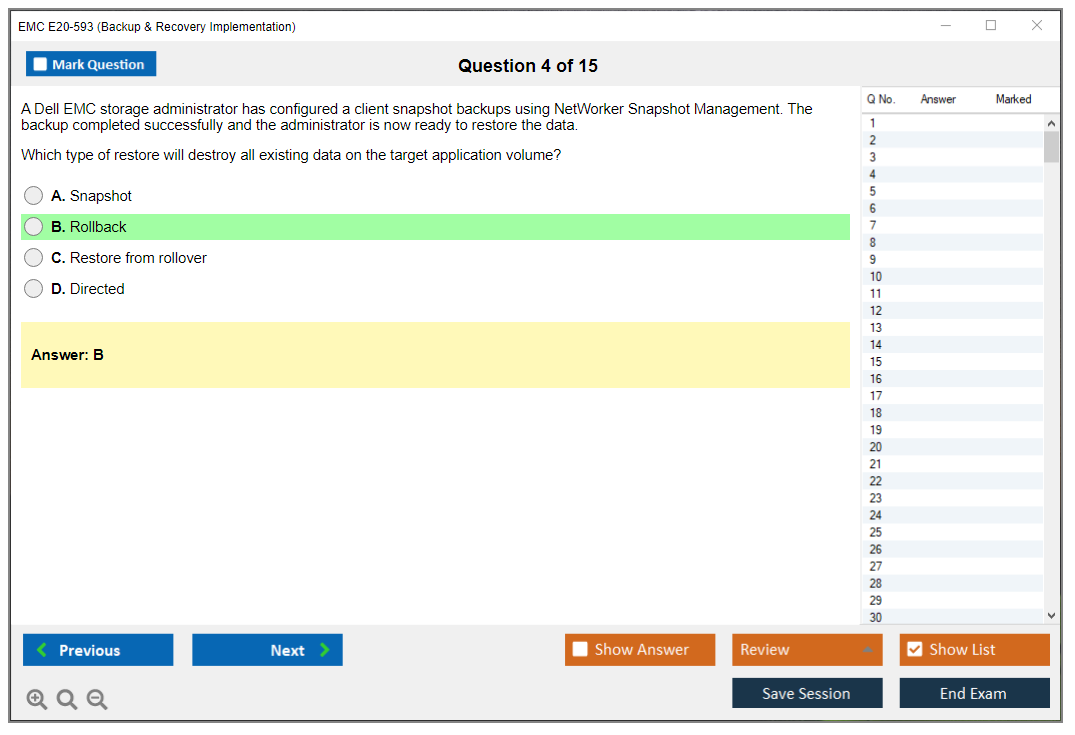Click the Save Session button

pyautogui.click(x=807, y=693)
